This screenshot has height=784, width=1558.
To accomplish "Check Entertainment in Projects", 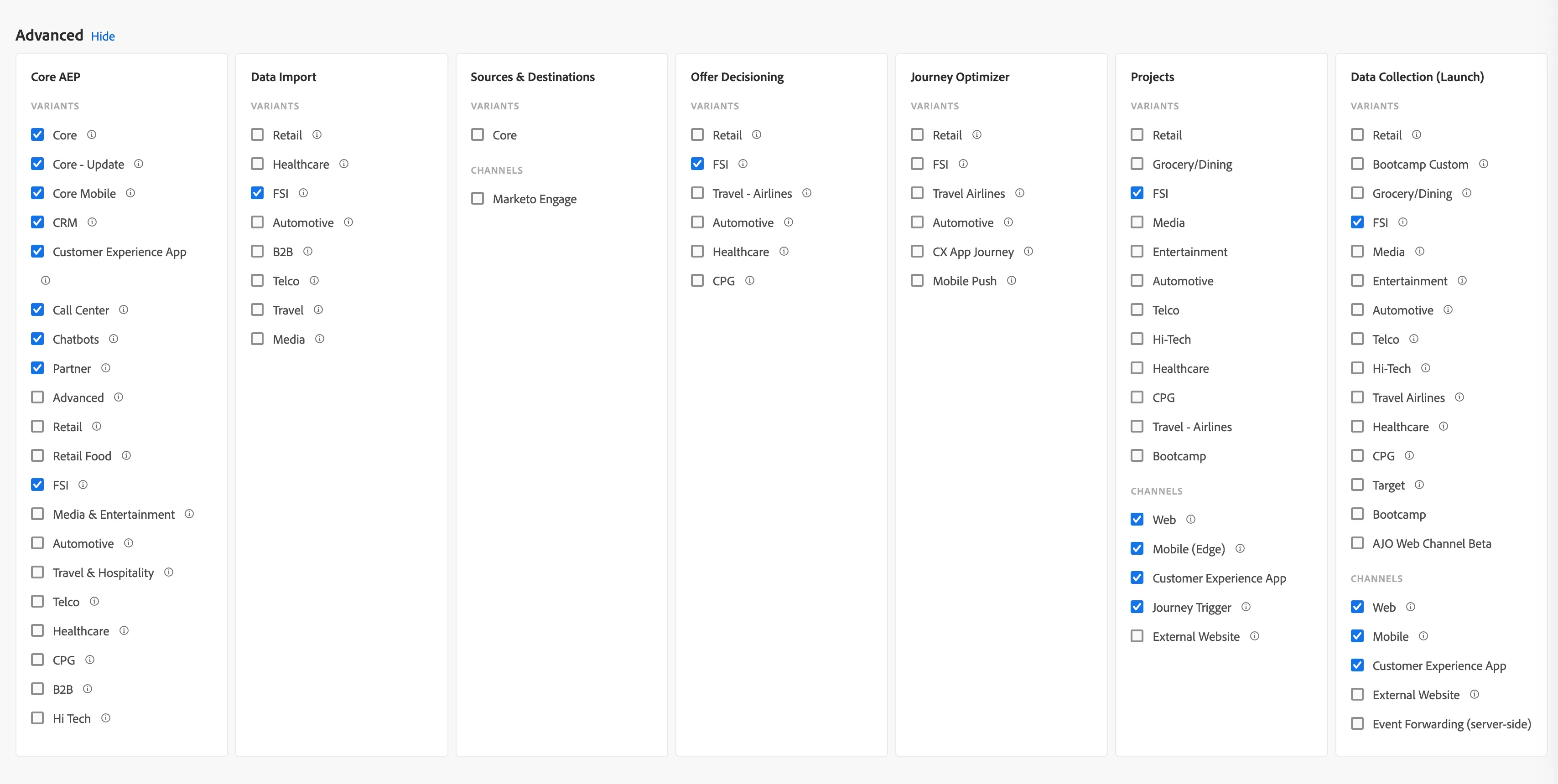I will tap(1137, 251).
